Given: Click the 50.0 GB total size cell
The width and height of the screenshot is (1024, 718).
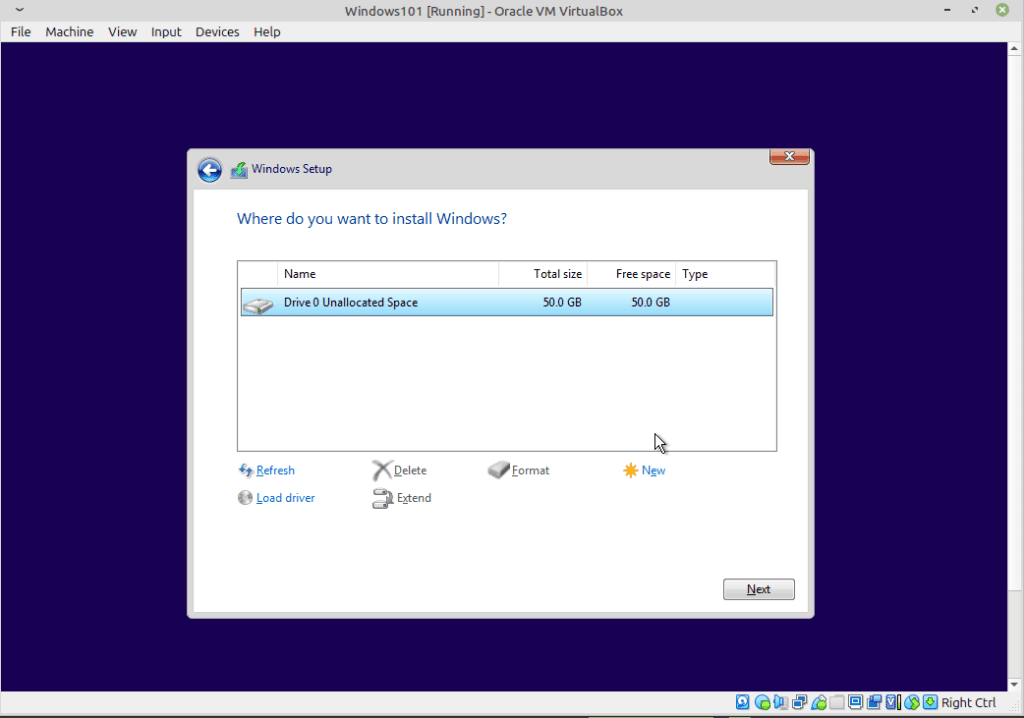Looking at the screenshot, I should (562, 302).
